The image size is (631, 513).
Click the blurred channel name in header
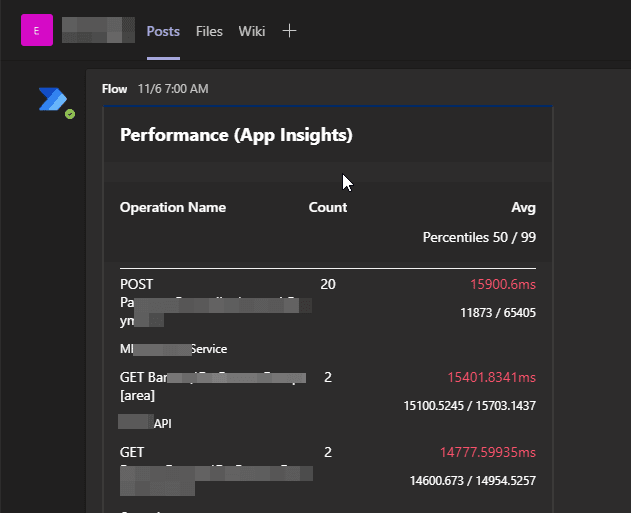coord(98,31)
